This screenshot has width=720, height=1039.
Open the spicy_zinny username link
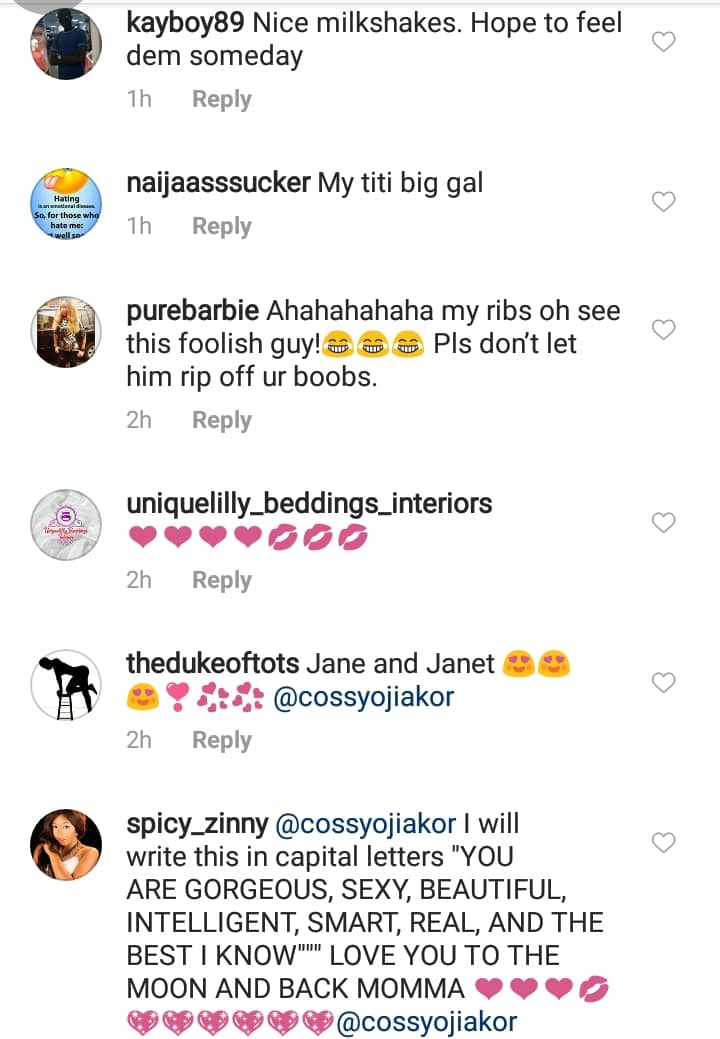pos(197,825)
